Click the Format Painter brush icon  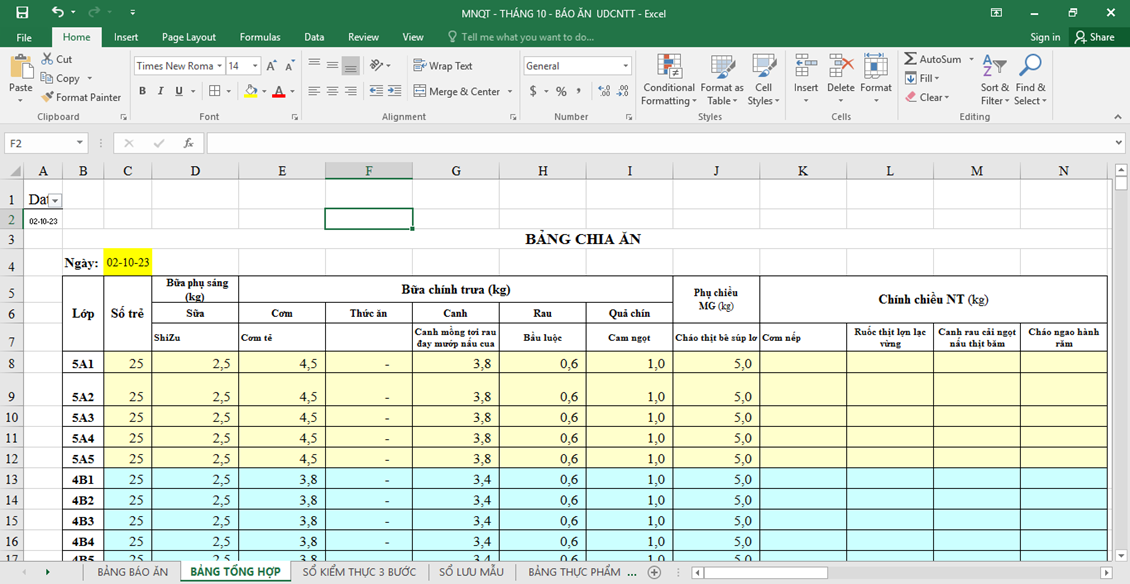pyautogui.click(x=47, y=97)
